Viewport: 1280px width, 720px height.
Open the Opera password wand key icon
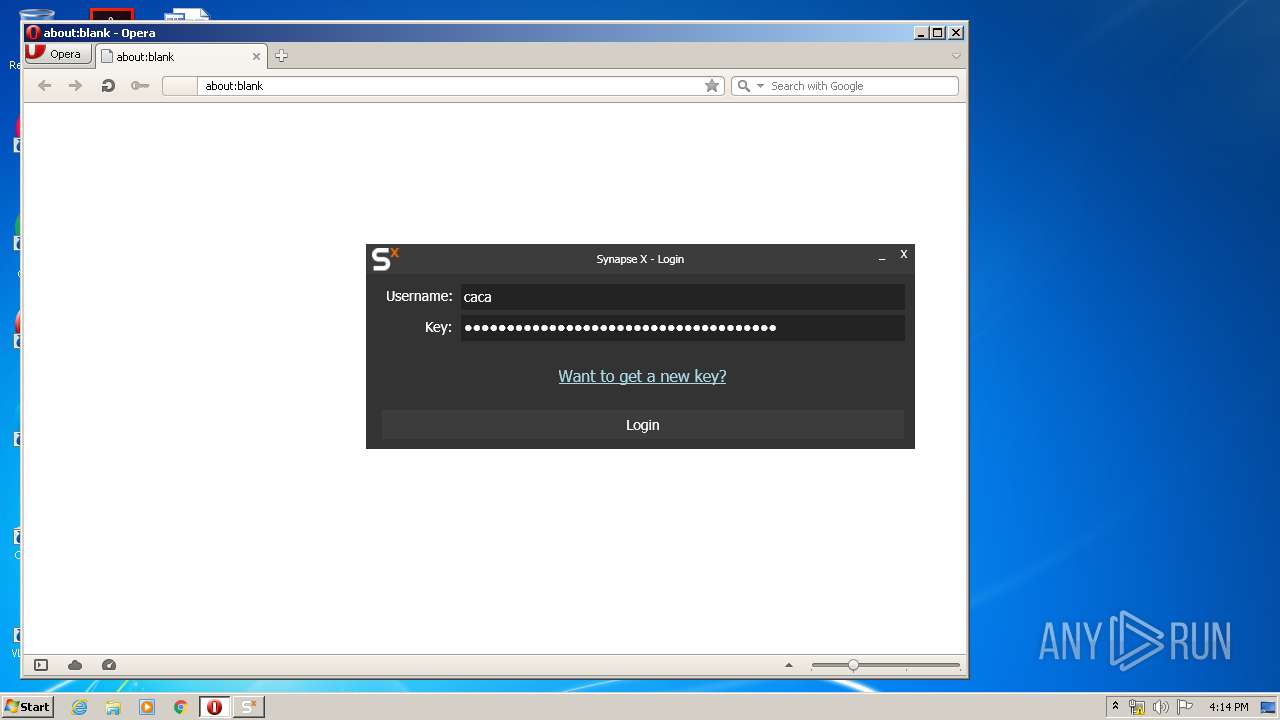click(x=140, y=86)
